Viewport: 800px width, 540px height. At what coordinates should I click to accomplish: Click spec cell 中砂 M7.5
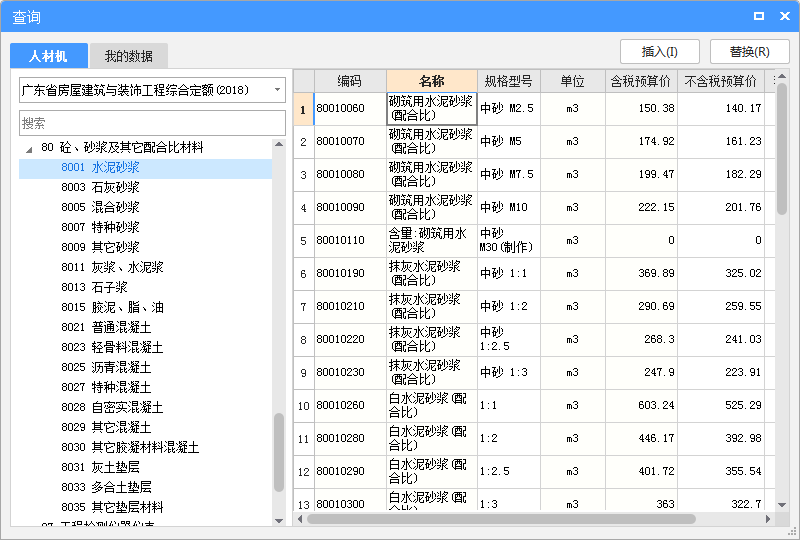point(509,175)
